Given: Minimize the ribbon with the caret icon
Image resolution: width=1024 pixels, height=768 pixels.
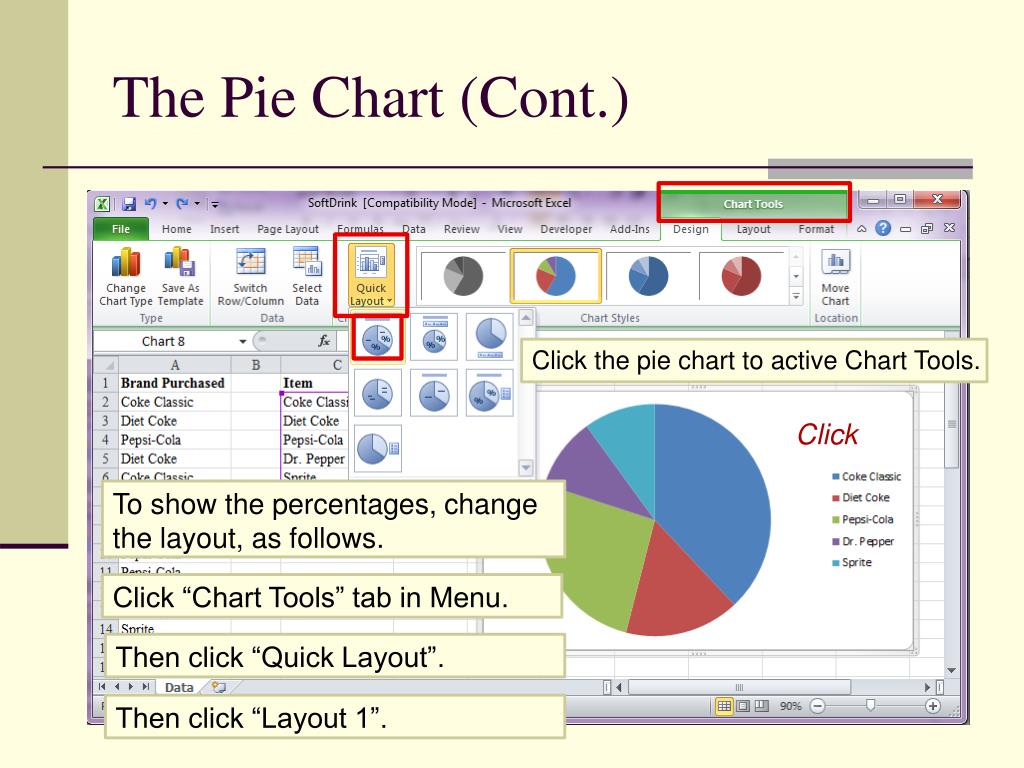Looking at the screenshot, I should coord(861,229).
